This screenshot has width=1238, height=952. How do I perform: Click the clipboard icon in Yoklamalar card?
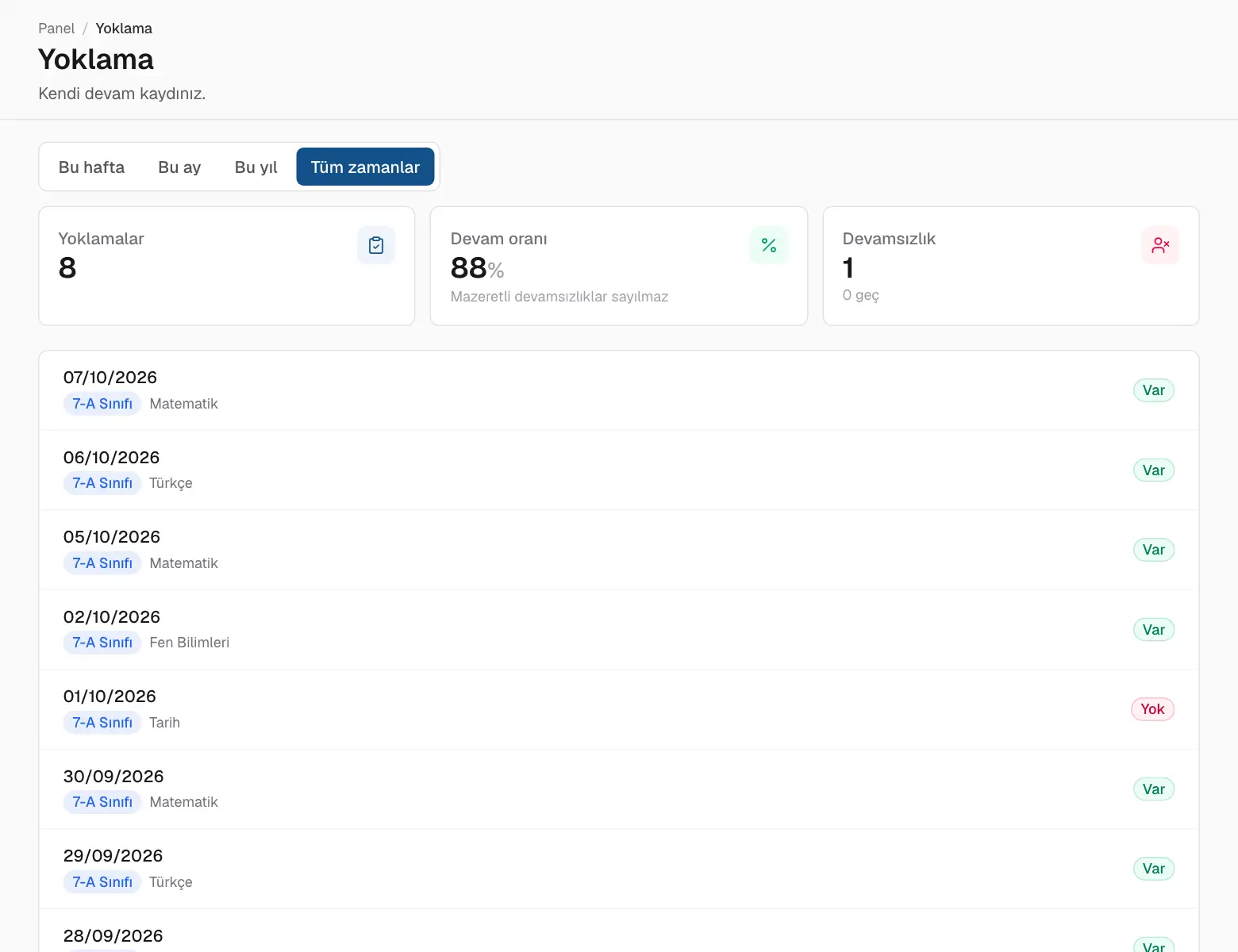pos(376,245)
